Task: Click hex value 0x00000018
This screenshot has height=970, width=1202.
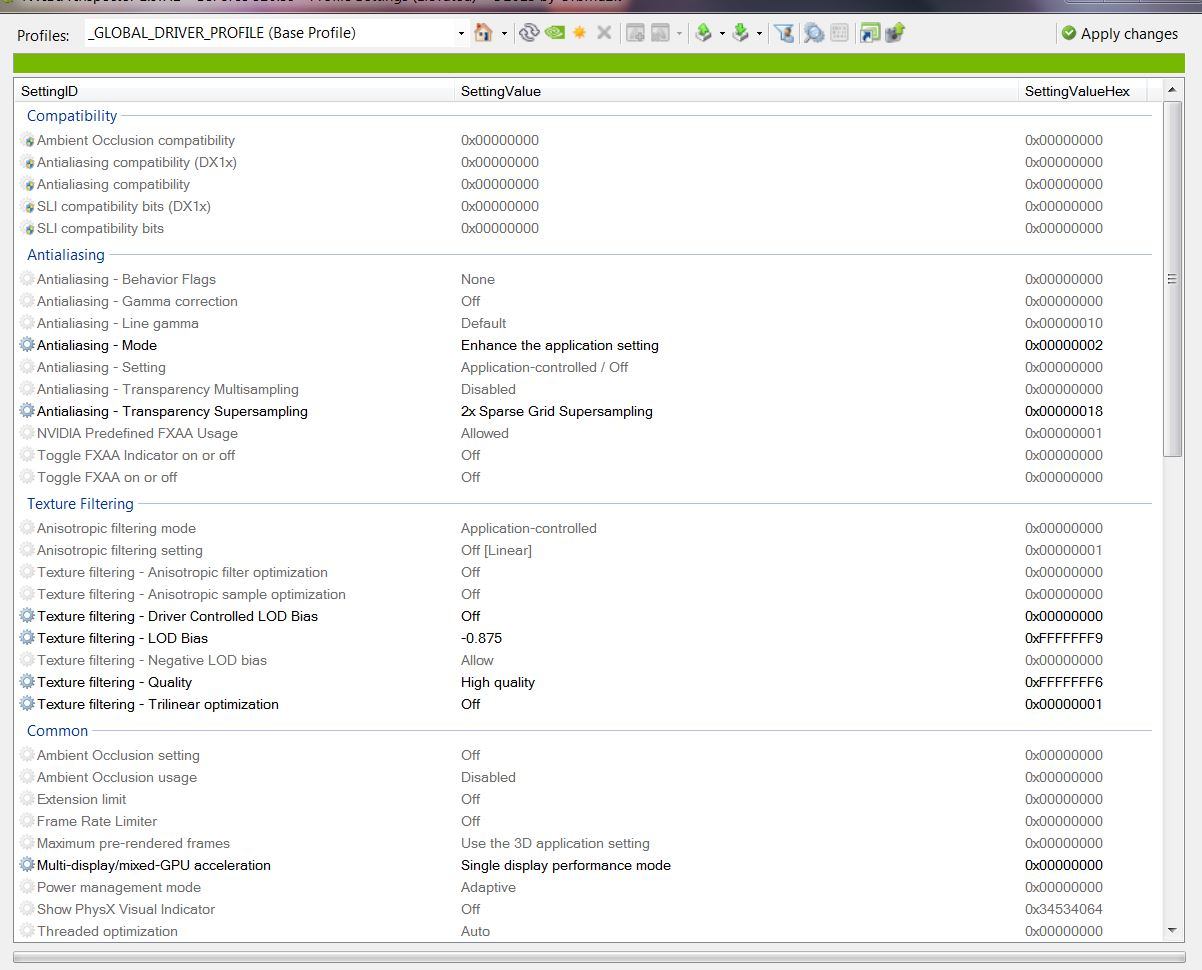Action: [1064, 411]
